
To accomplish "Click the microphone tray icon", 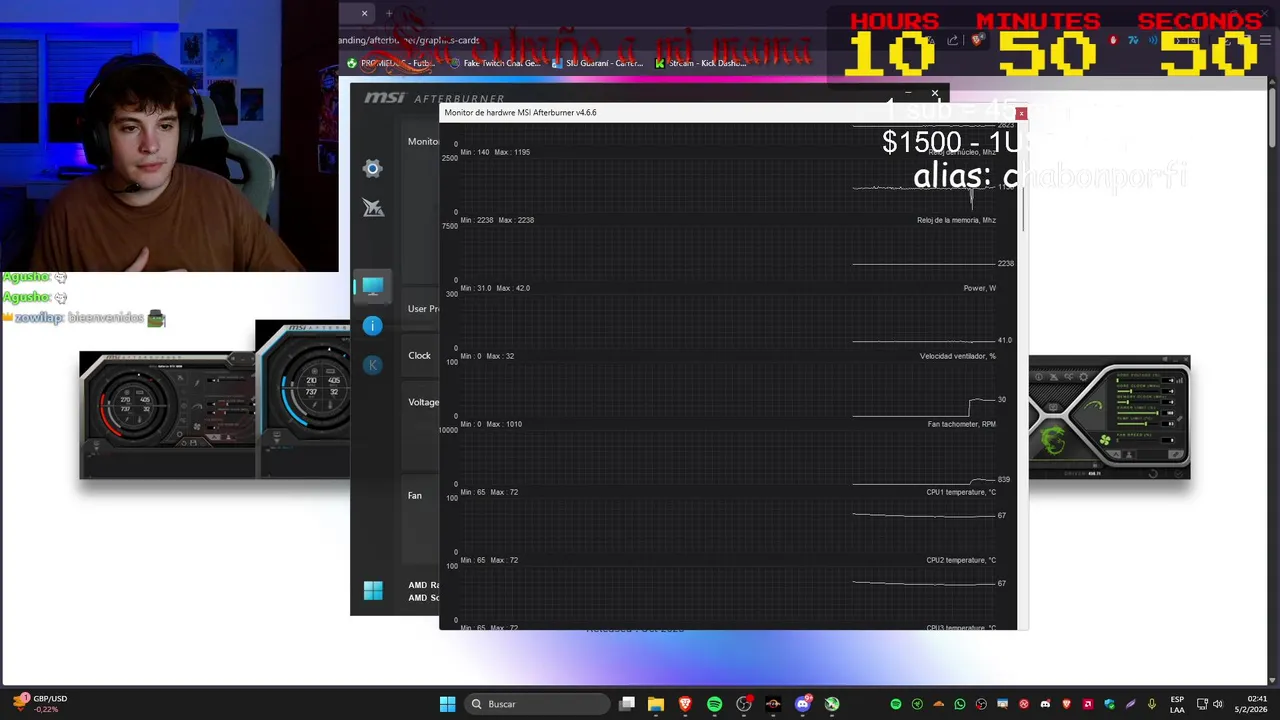I will (1152, 704).
